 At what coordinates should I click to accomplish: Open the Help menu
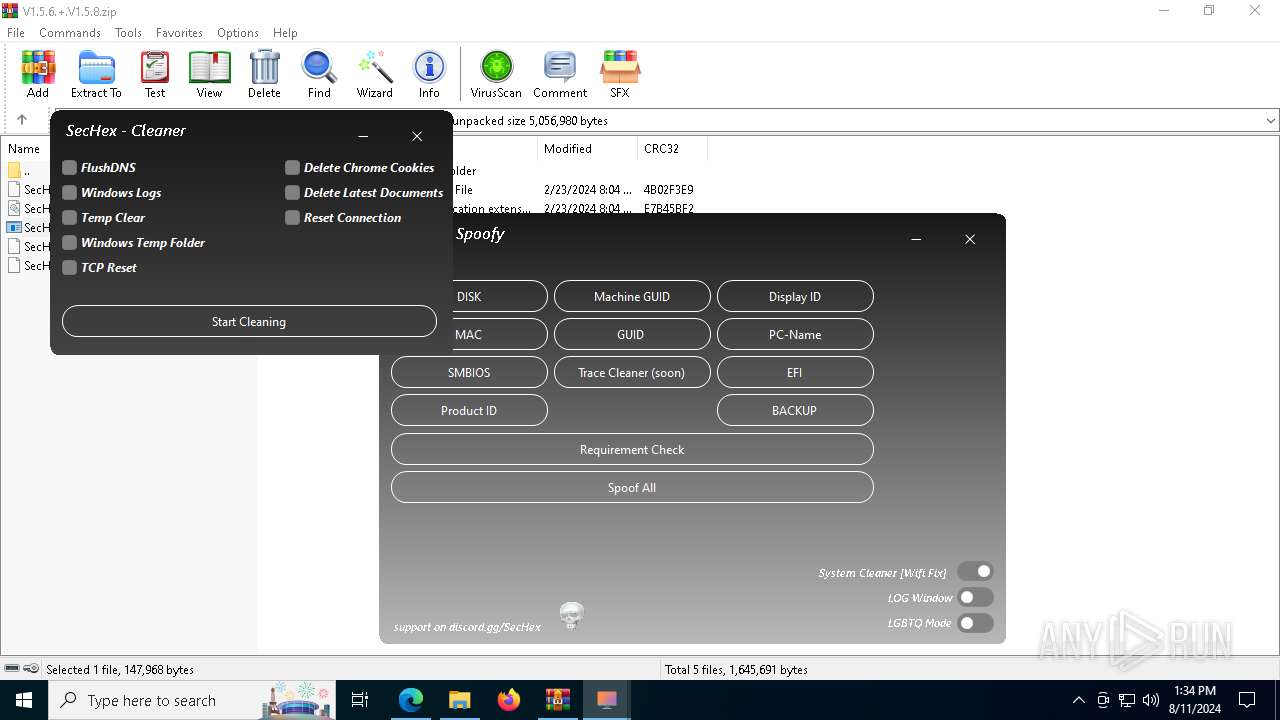tap(285, 33)
